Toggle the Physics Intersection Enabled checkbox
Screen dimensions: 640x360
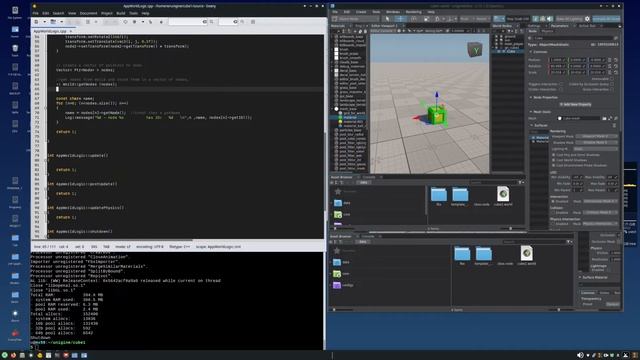(x=553, y=224)
